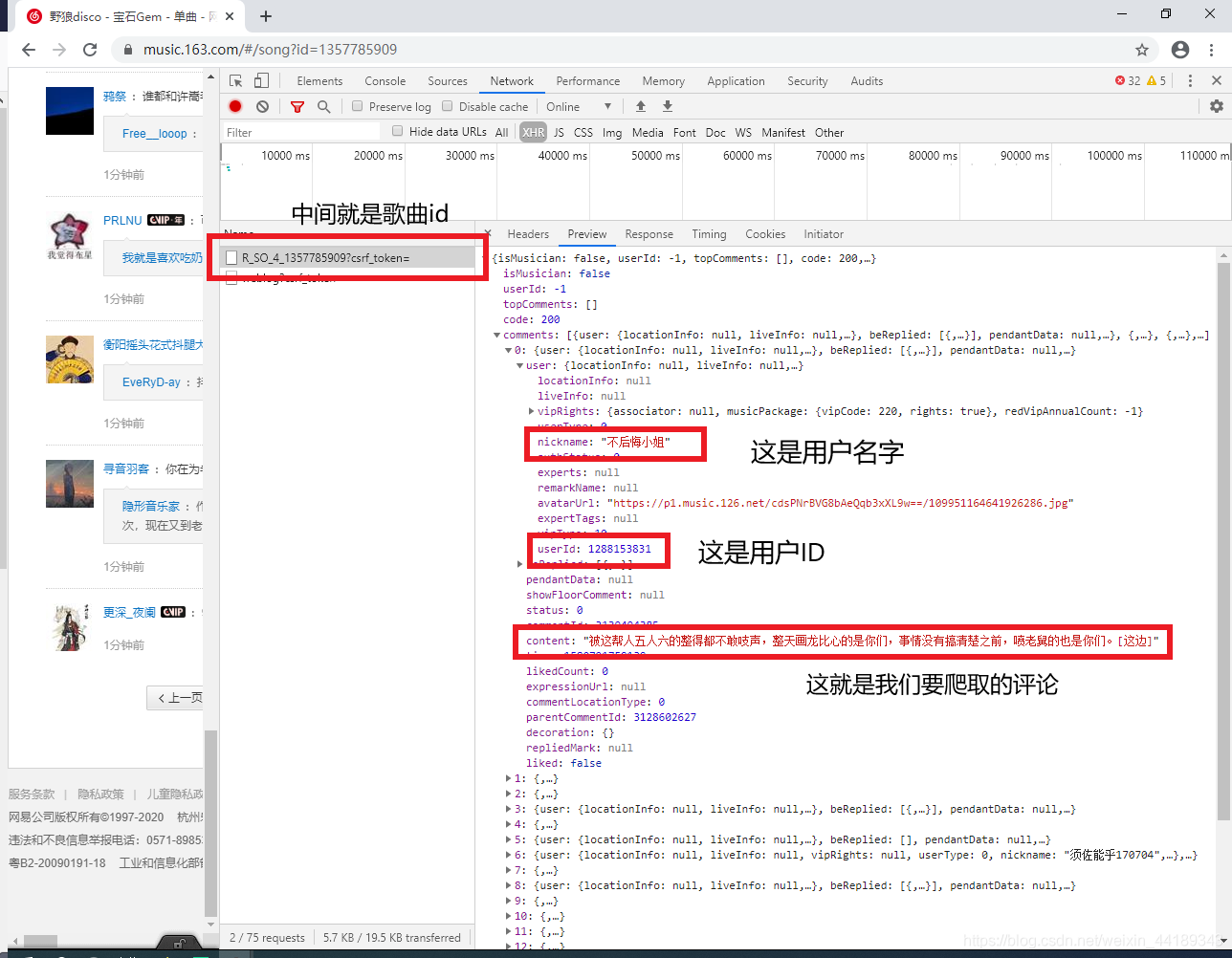Click the red error count badge

[x=1128, y=81]
